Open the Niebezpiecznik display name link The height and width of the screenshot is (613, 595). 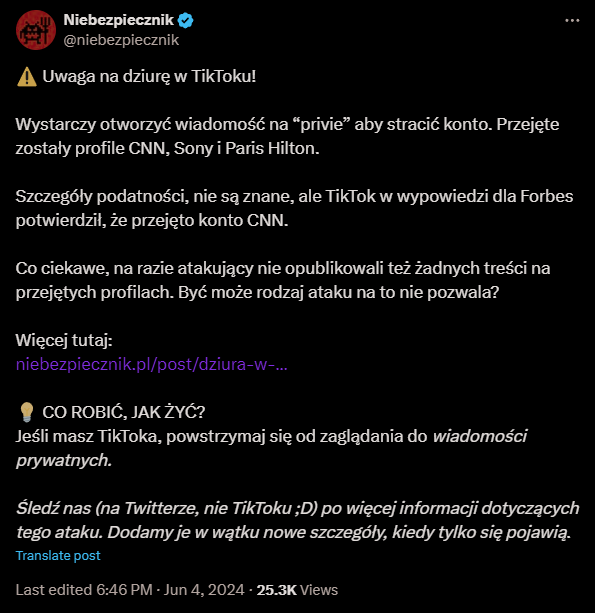coord(118,20)
